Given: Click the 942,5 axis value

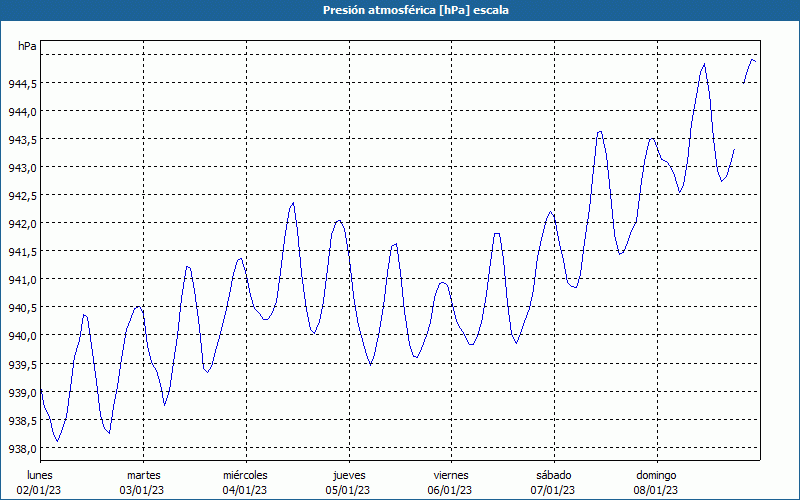Looking at the screenshot, I should tap(22, 196).
